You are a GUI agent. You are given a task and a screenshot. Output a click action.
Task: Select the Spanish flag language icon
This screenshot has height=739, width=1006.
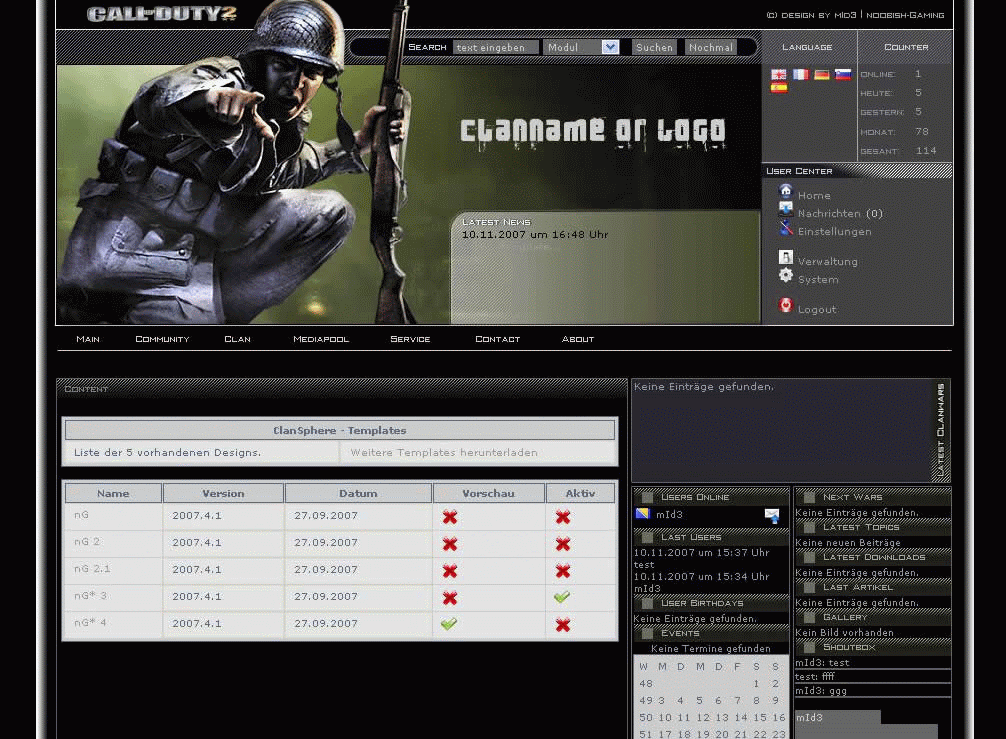pos(778,88)
